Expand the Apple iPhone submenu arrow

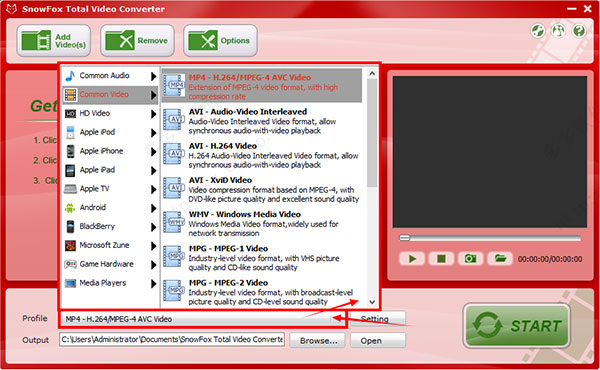pyautogui.click(x=153, y=152)
